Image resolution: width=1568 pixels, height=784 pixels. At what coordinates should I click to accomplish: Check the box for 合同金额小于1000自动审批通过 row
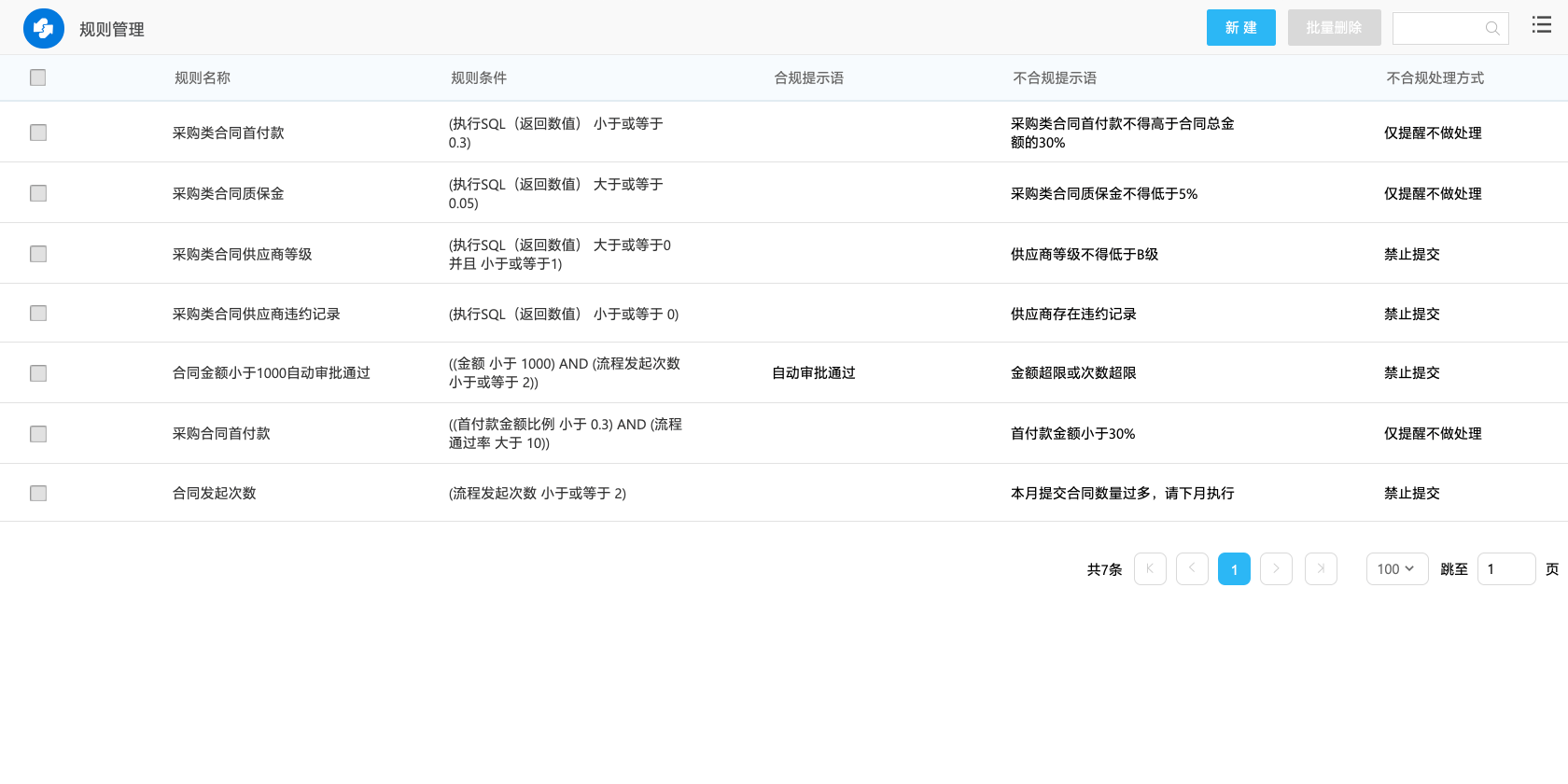coord(38,373)
